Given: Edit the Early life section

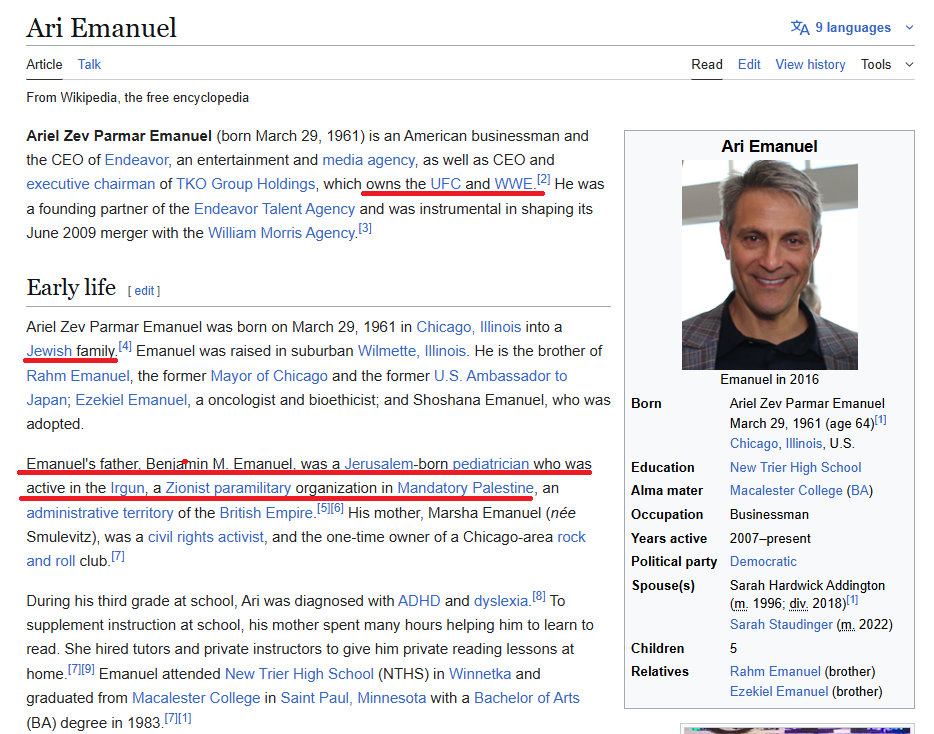Looking at the screenshot, I should [144, 291].
